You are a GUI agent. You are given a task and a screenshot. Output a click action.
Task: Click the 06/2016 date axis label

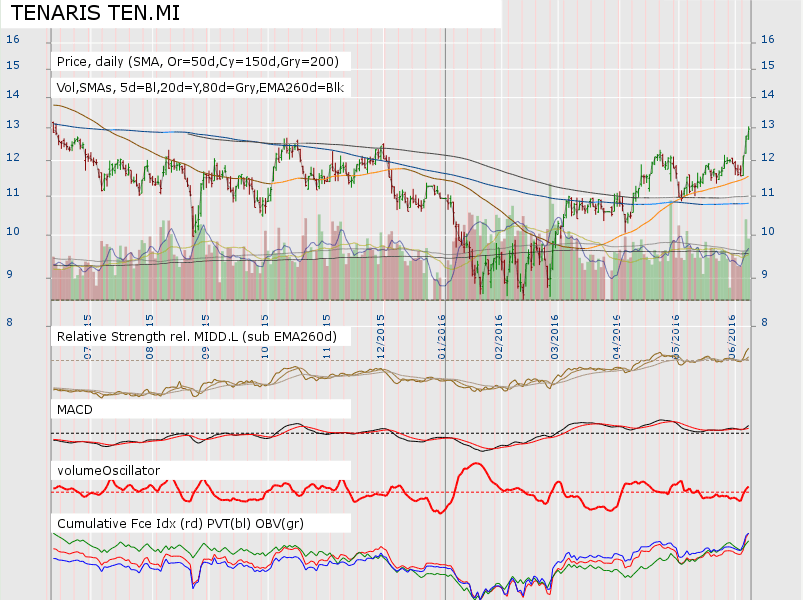click(732, 337)
